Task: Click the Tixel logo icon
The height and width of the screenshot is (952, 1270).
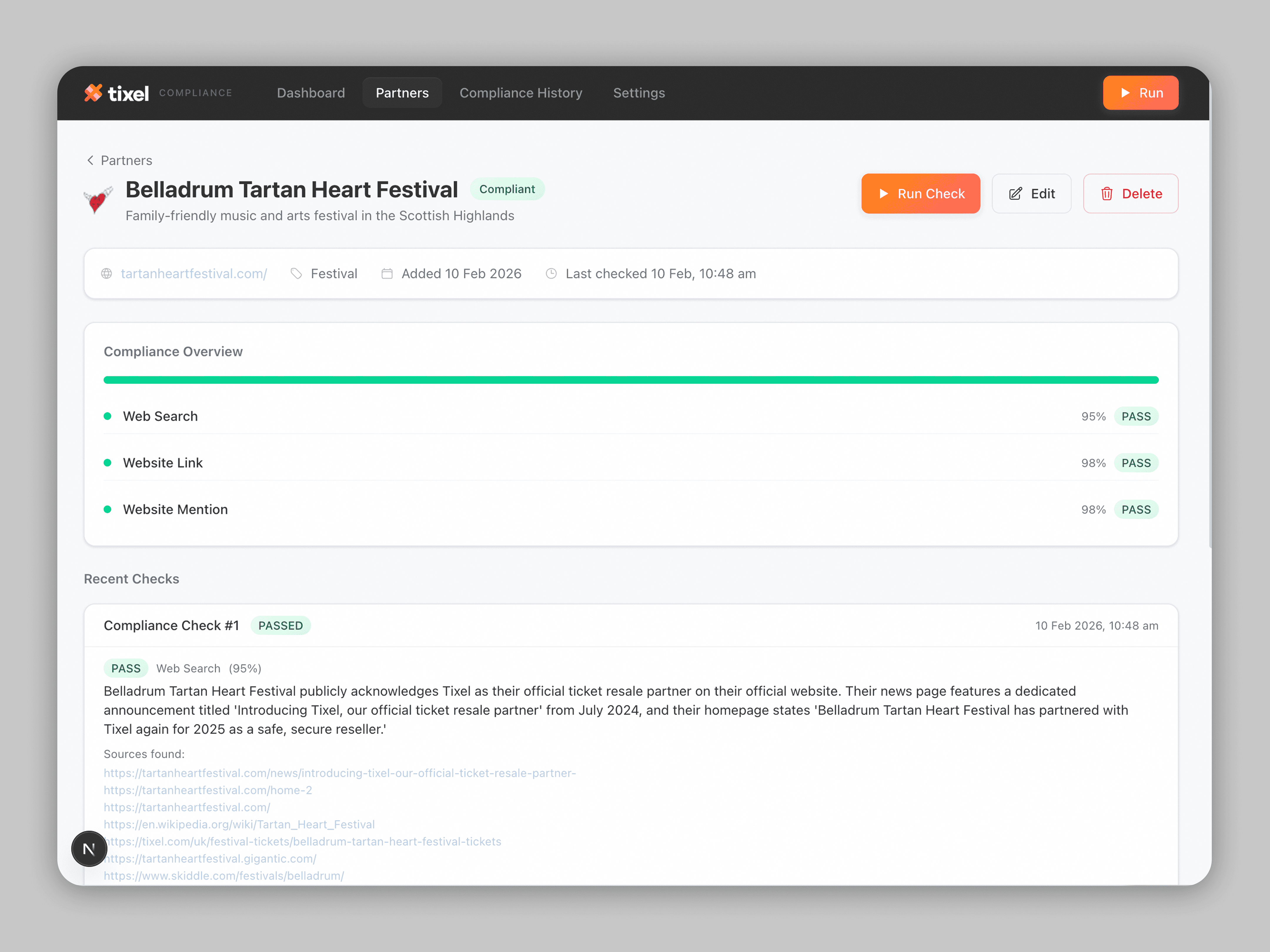Action: pyautogui.click(x=93, y=92)
